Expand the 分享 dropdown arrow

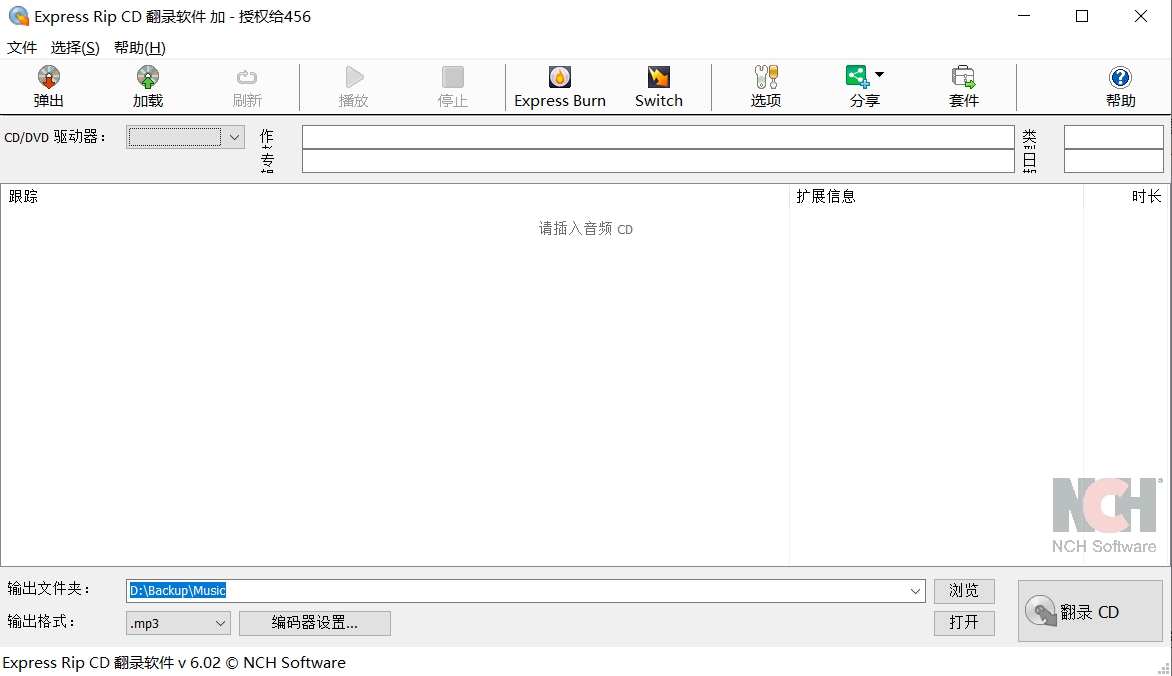click(880, 74)
